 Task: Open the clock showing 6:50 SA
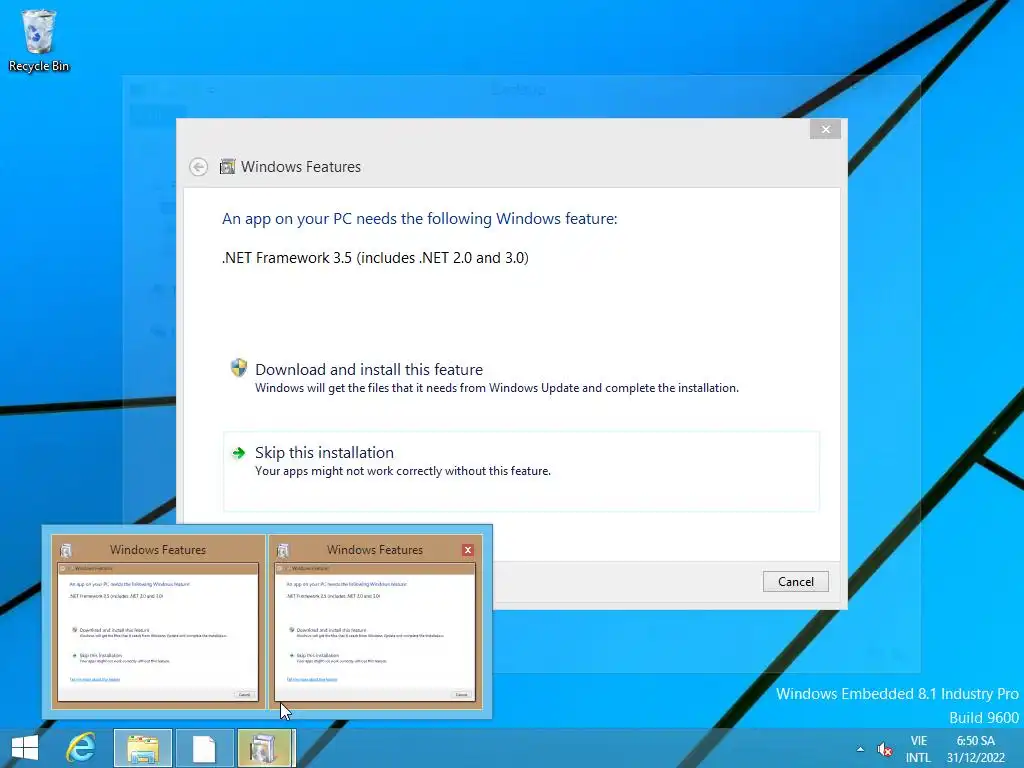[976, 749]
